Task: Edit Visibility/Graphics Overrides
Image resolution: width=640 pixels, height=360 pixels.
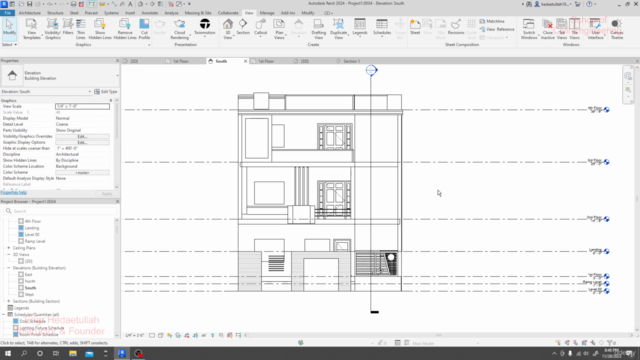Action: point(82,136)
